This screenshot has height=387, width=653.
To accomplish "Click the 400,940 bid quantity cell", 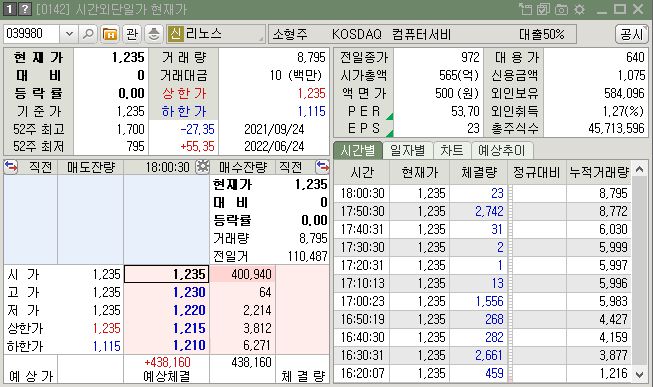I will [x=242, y=274].
